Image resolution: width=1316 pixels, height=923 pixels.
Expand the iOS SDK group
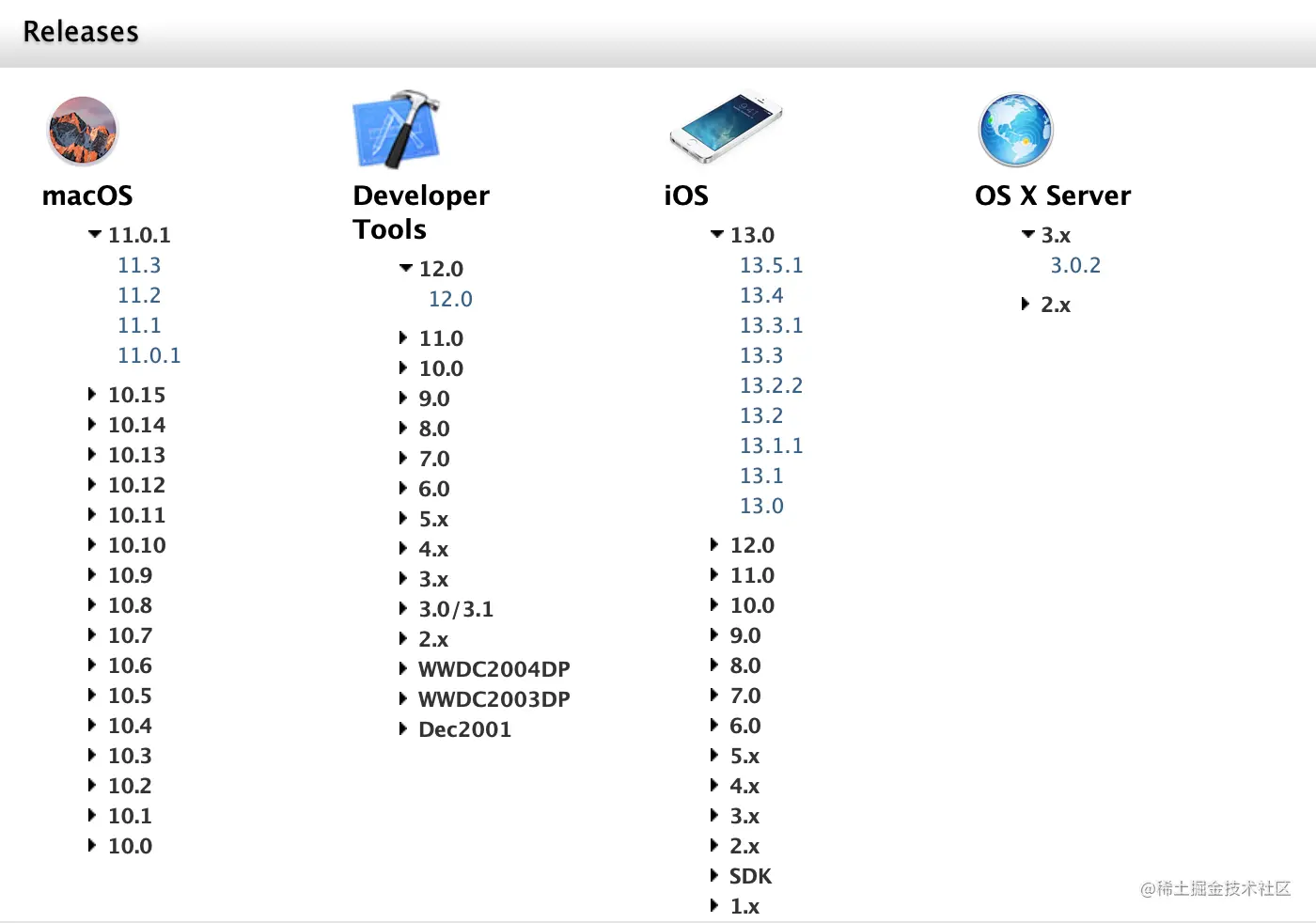click(x=714, y=875)
